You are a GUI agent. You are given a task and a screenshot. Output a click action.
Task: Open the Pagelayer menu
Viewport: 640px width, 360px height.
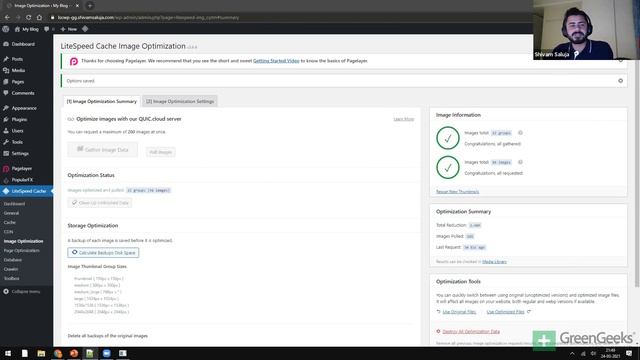[x=22, y=169]
